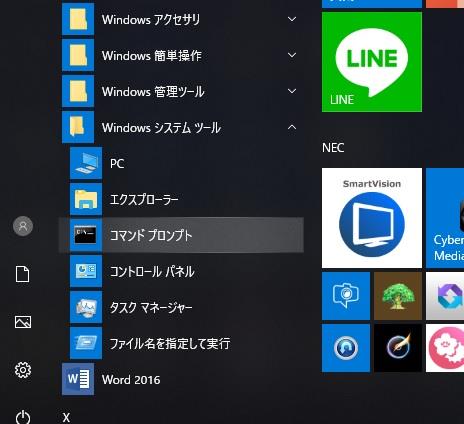
Task: Expand the Windows 簡単操作 folder
Action: click(181, 55)
